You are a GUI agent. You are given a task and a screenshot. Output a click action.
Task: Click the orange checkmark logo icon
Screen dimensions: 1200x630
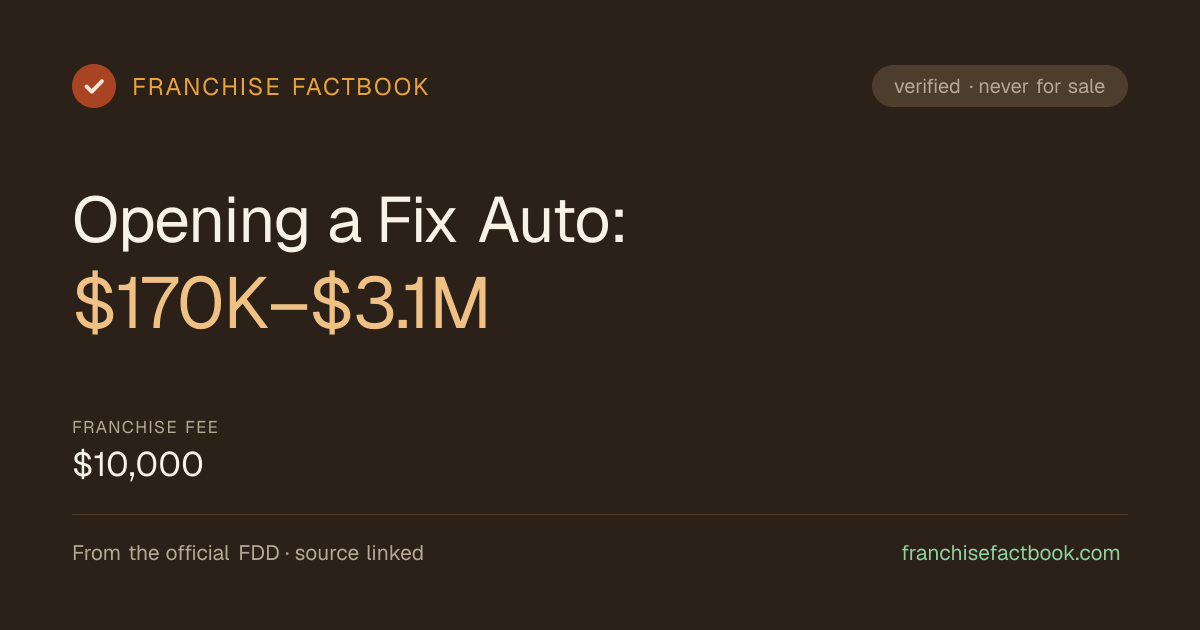[94, 86]
